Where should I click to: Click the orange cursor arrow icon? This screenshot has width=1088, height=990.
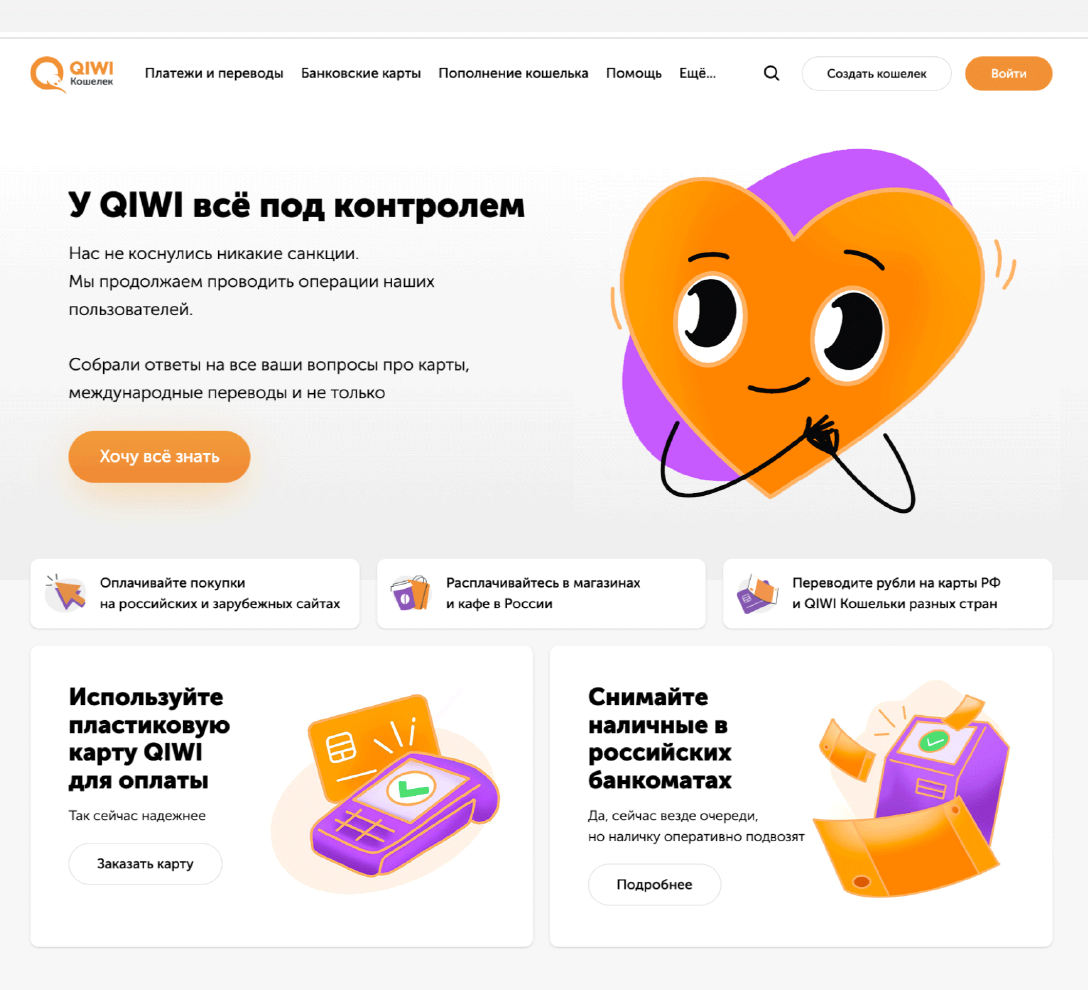tap(66, 593)
